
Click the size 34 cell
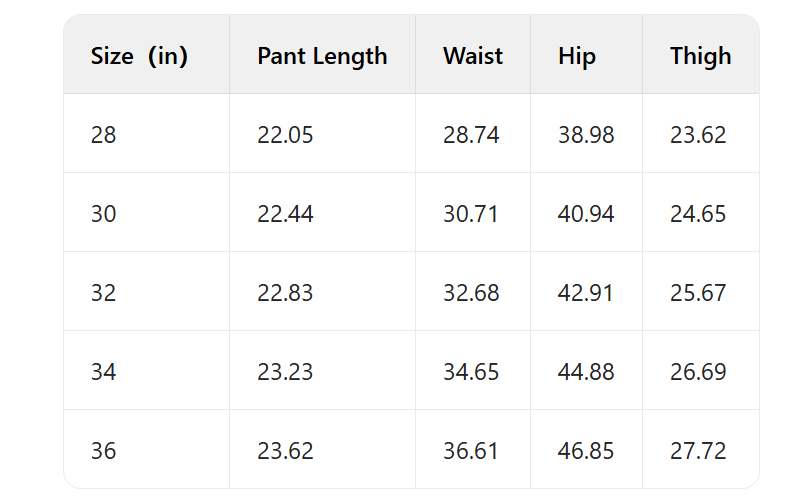pyautogui.click(x=103, y=372)
